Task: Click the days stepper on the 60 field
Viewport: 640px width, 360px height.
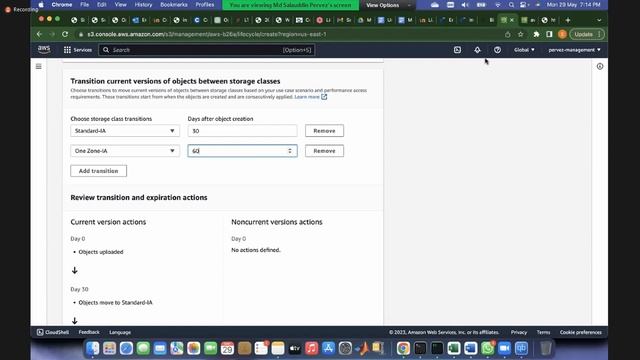Action: [290, 151]
